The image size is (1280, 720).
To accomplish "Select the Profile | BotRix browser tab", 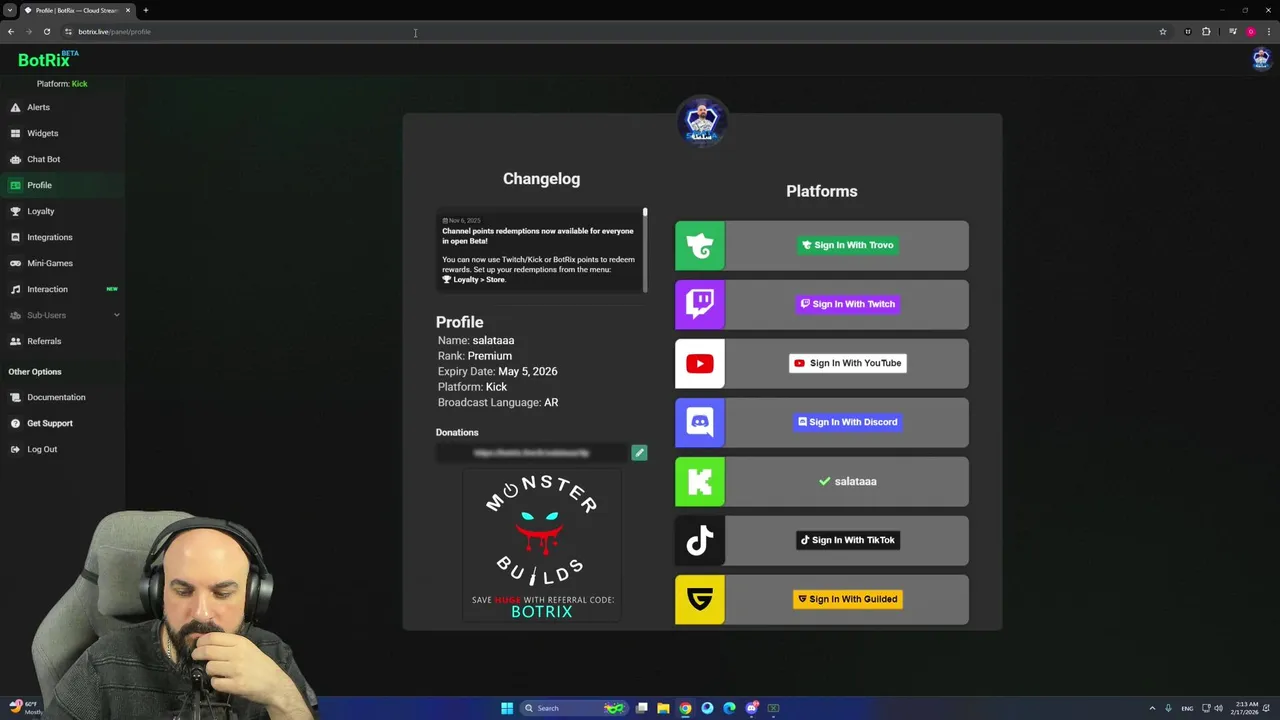I will coord(78,10).
